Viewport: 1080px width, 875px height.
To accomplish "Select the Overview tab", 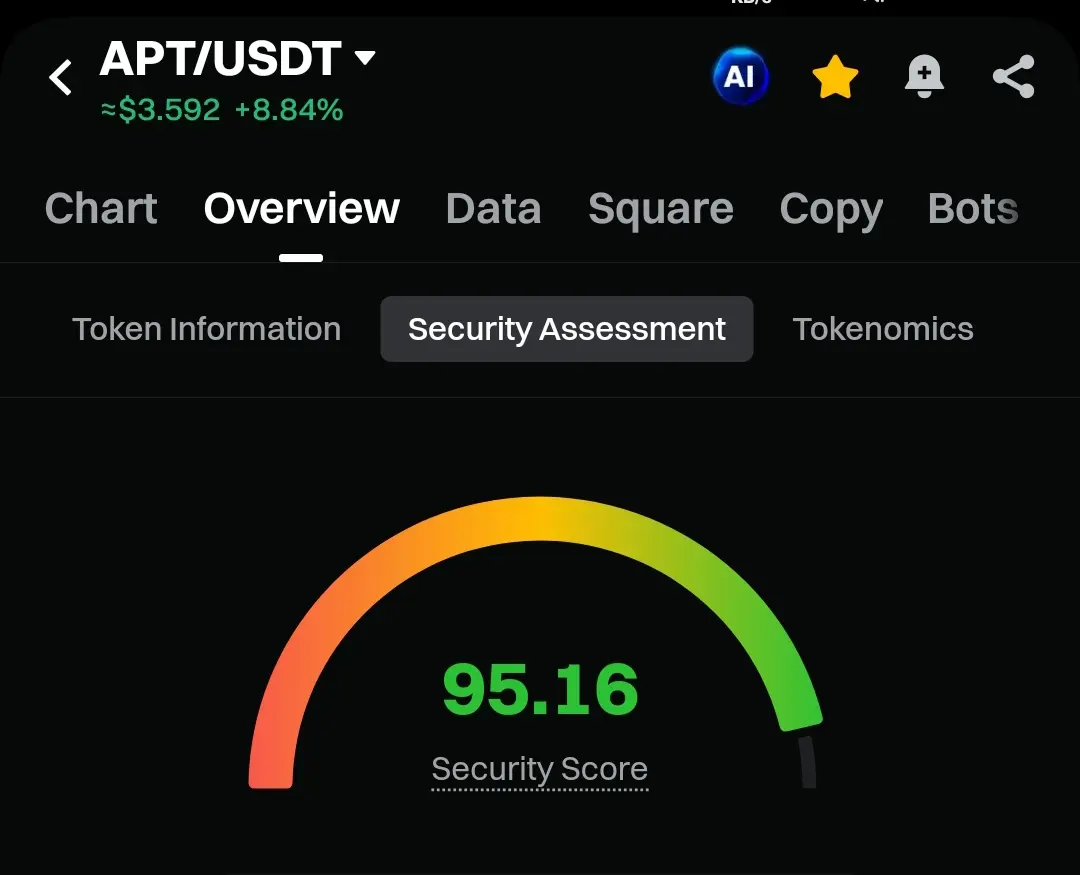I will click(x=301, y=208).
